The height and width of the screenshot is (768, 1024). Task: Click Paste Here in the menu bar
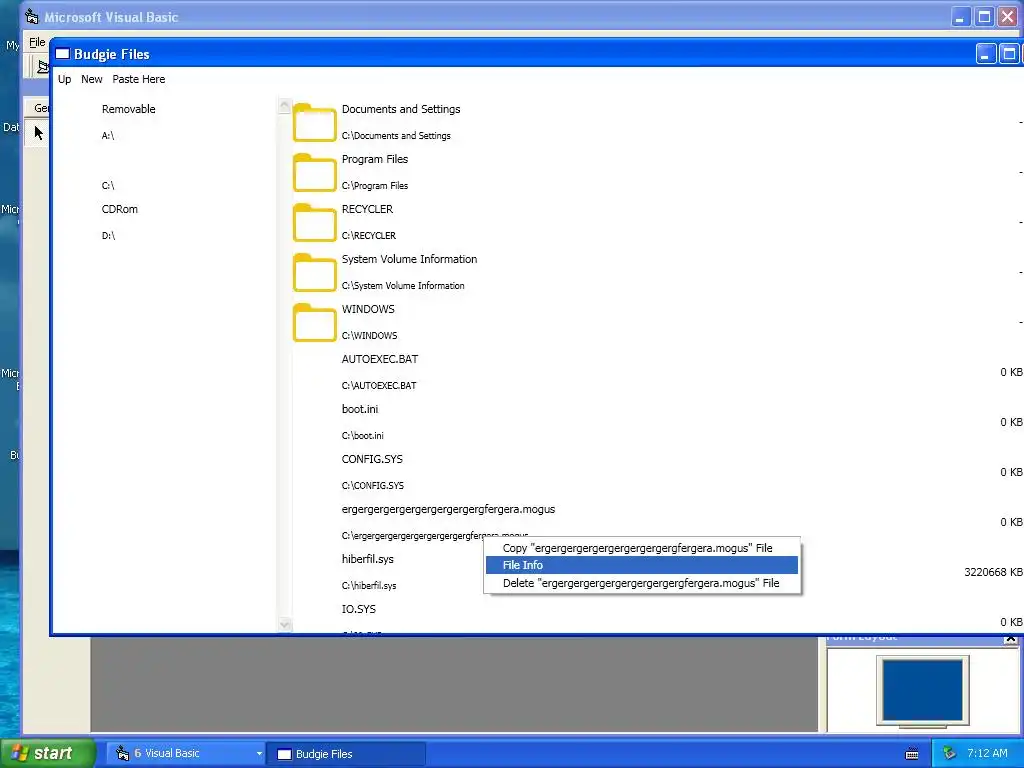pos(138,79)
